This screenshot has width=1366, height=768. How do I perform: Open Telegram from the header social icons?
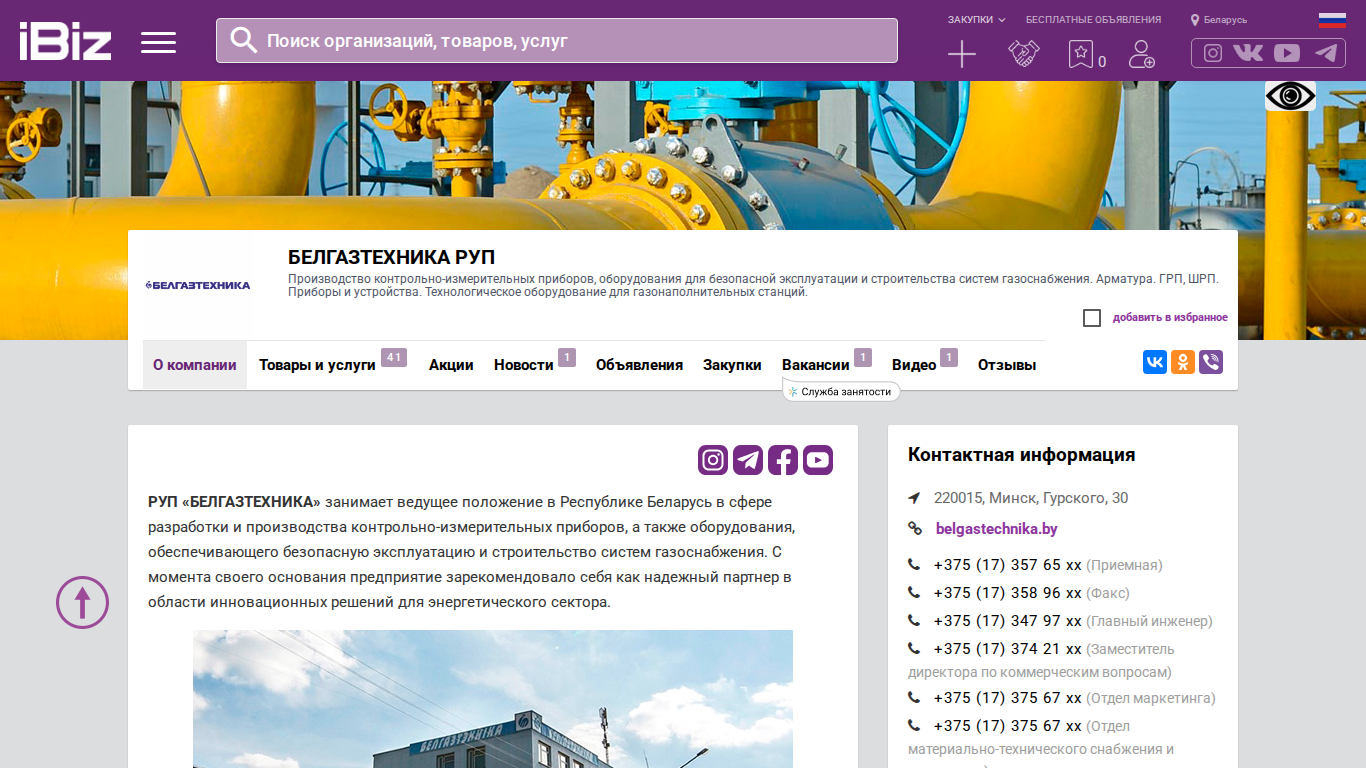[1326, 53]
